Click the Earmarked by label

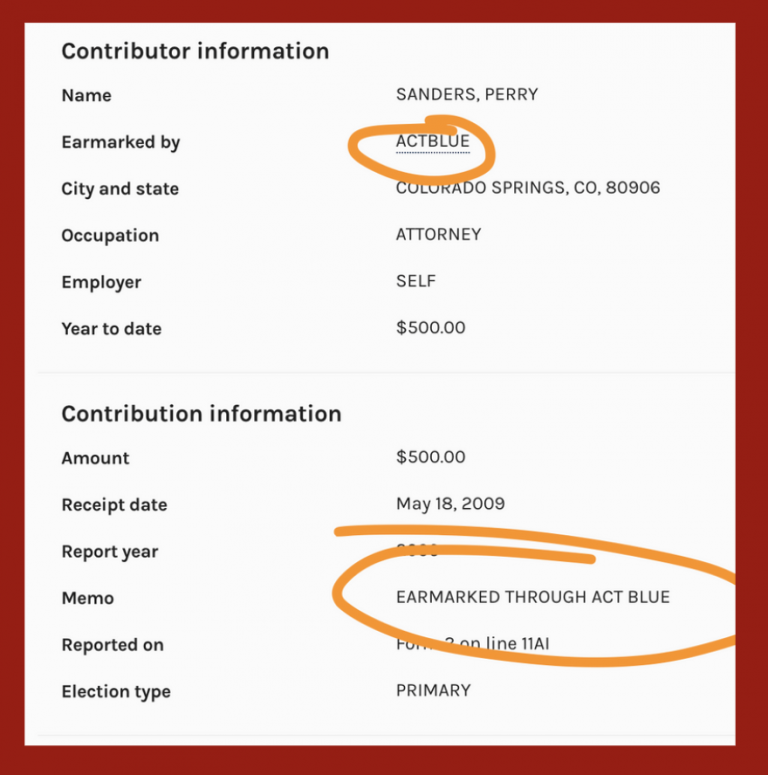click(x=120, y=142)
